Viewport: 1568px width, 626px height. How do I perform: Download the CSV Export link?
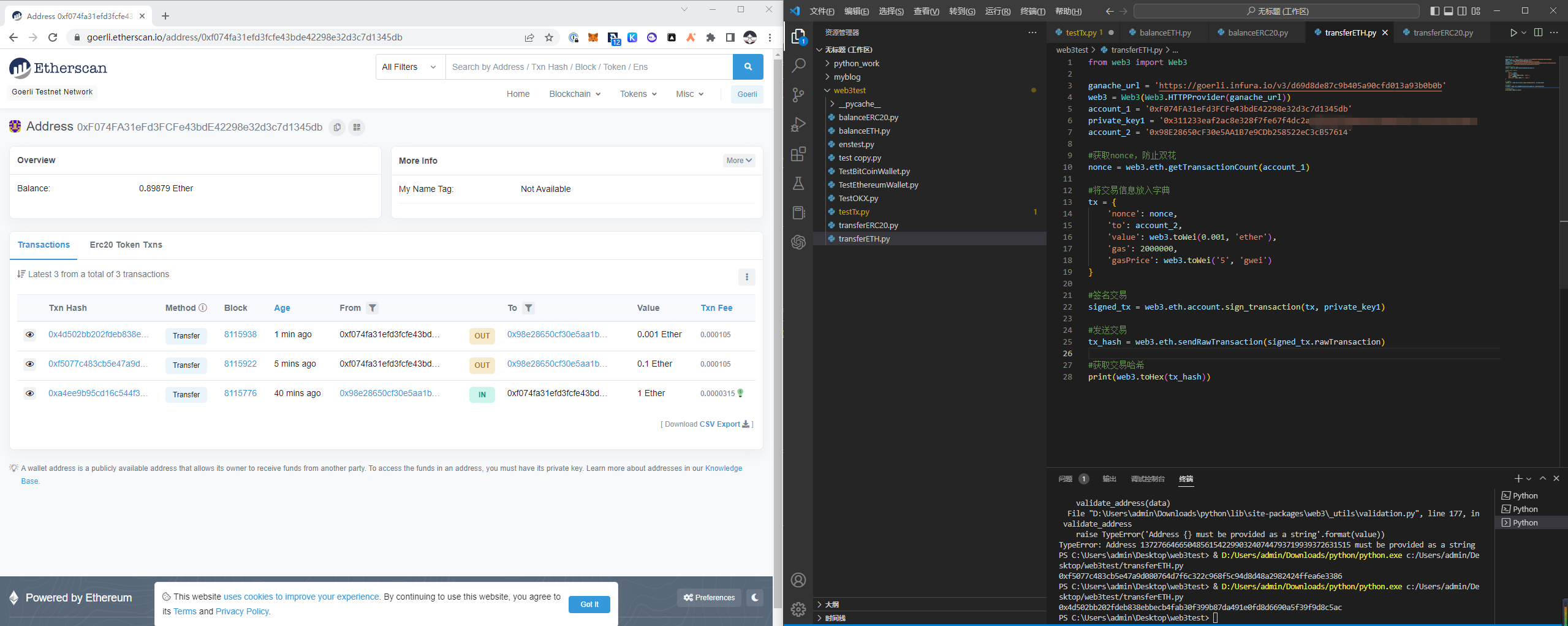pos(724,424)
